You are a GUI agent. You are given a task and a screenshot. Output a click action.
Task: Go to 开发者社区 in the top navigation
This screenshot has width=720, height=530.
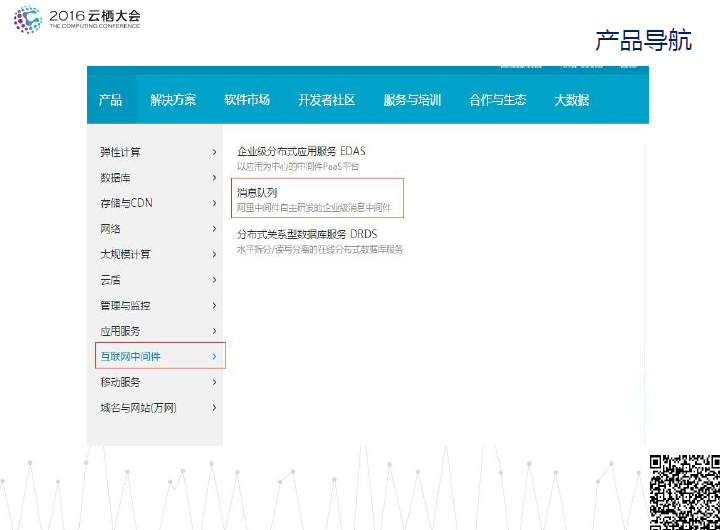[x=326, y=100]
